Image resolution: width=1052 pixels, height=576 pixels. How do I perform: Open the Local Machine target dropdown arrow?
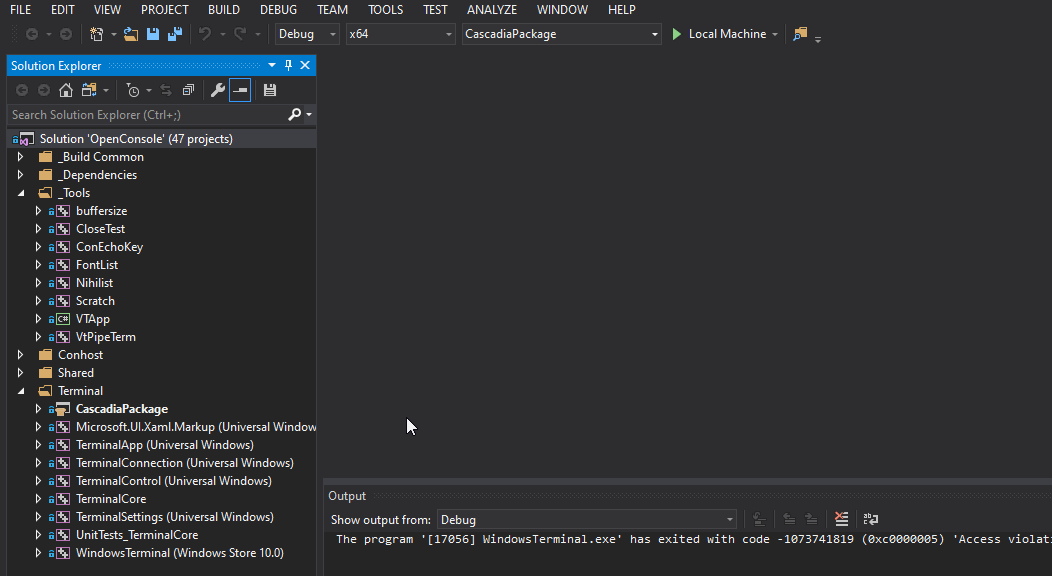click(x=775, y=34)
